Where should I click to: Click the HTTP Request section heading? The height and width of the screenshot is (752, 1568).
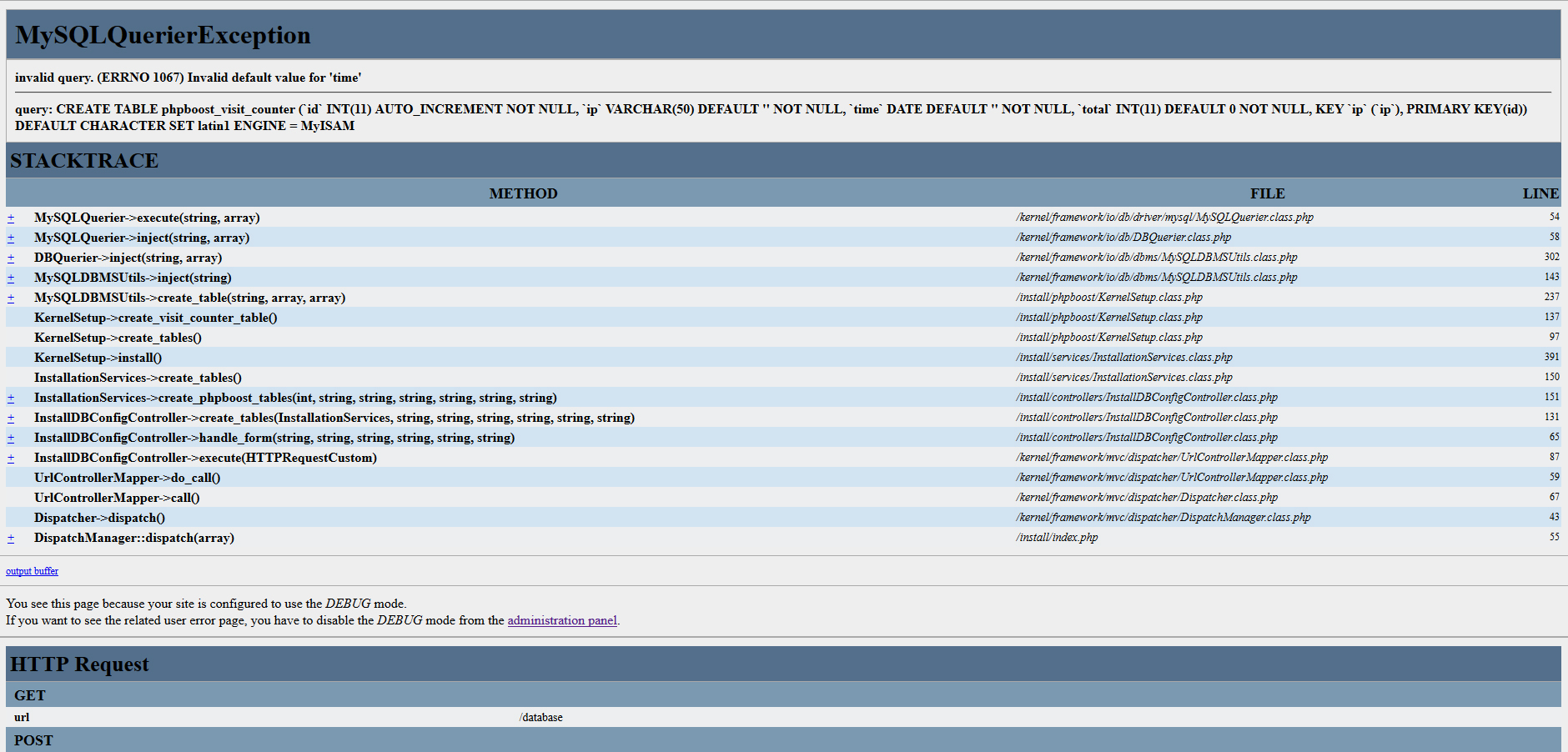pos(79,664)
